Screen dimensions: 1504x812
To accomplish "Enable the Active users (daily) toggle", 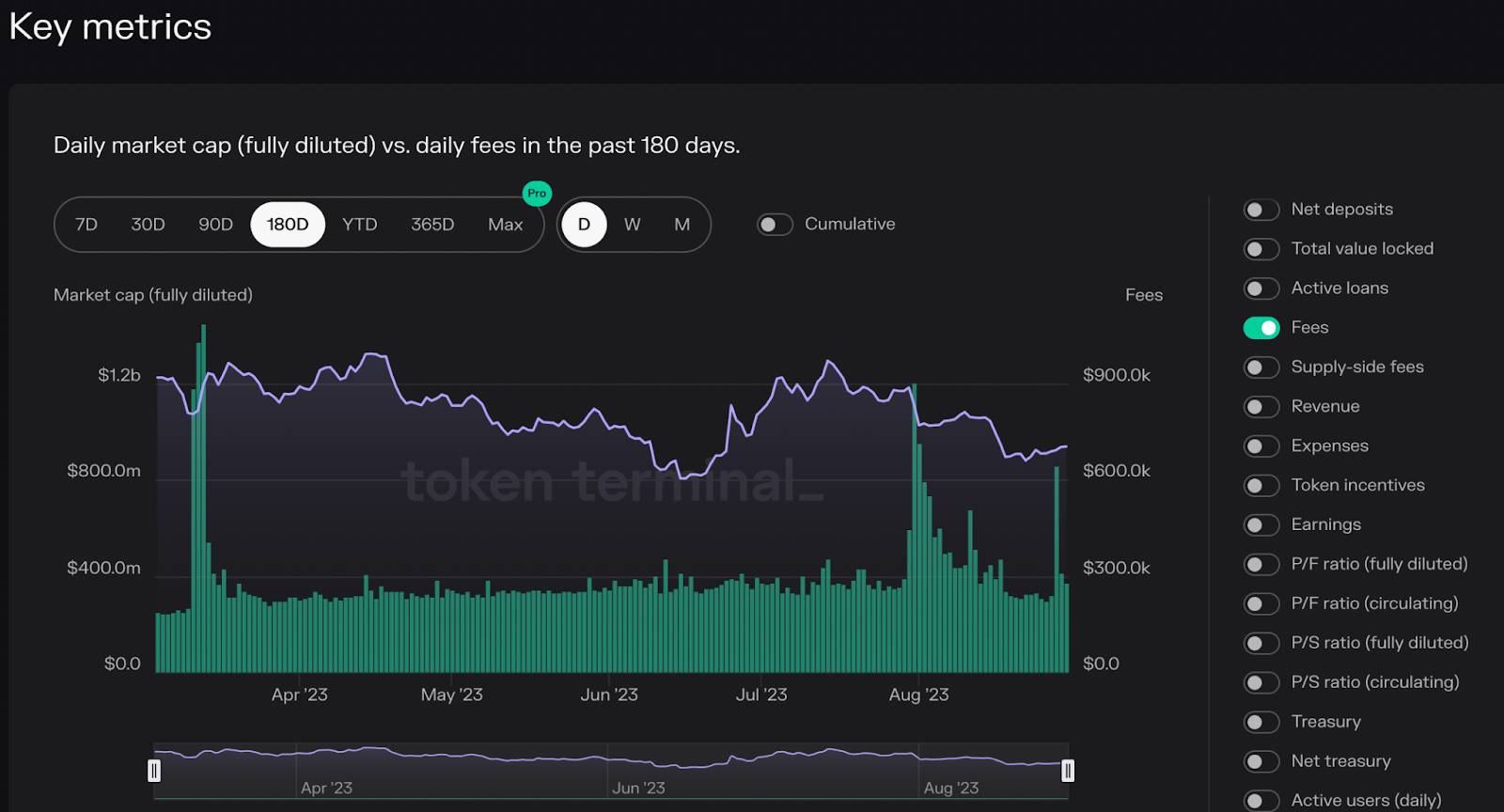I will pos(1261,801).
